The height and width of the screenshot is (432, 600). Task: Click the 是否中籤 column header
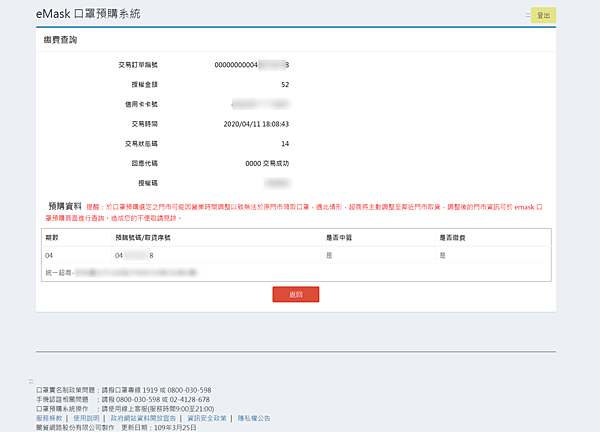click(339, 238)
